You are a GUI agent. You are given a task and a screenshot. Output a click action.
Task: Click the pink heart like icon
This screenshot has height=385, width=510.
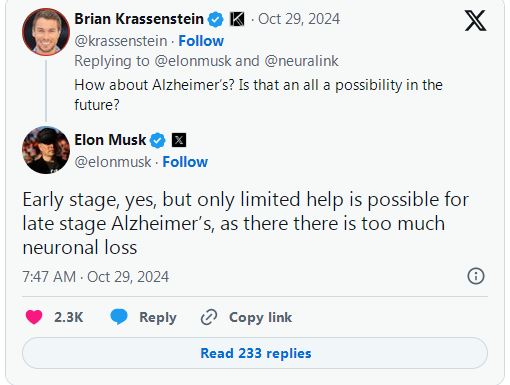(x=34, y=317)
